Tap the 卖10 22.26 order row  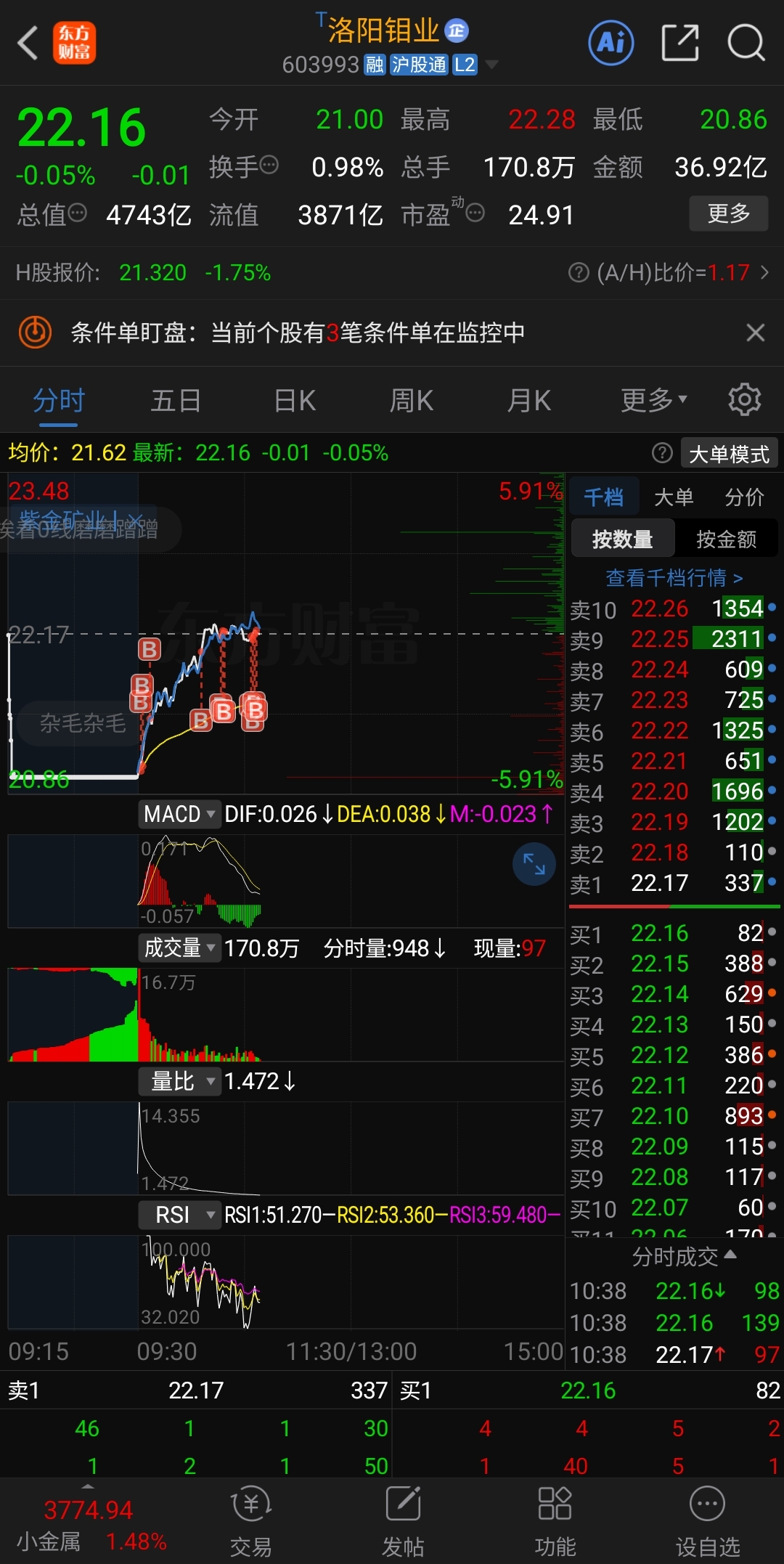pos(674,608)
